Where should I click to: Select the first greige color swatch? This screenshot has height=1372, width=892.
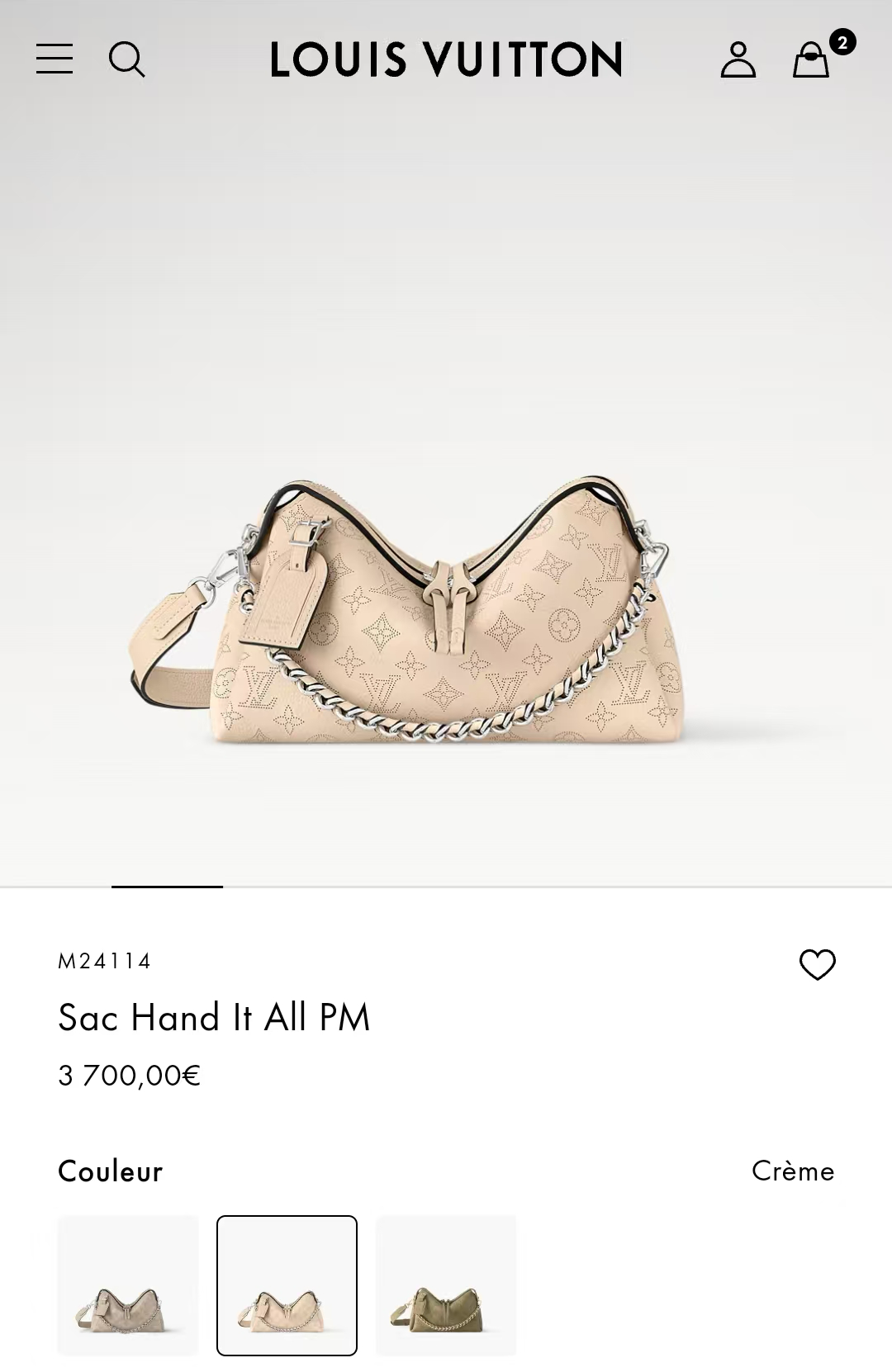click(128, 1285)
